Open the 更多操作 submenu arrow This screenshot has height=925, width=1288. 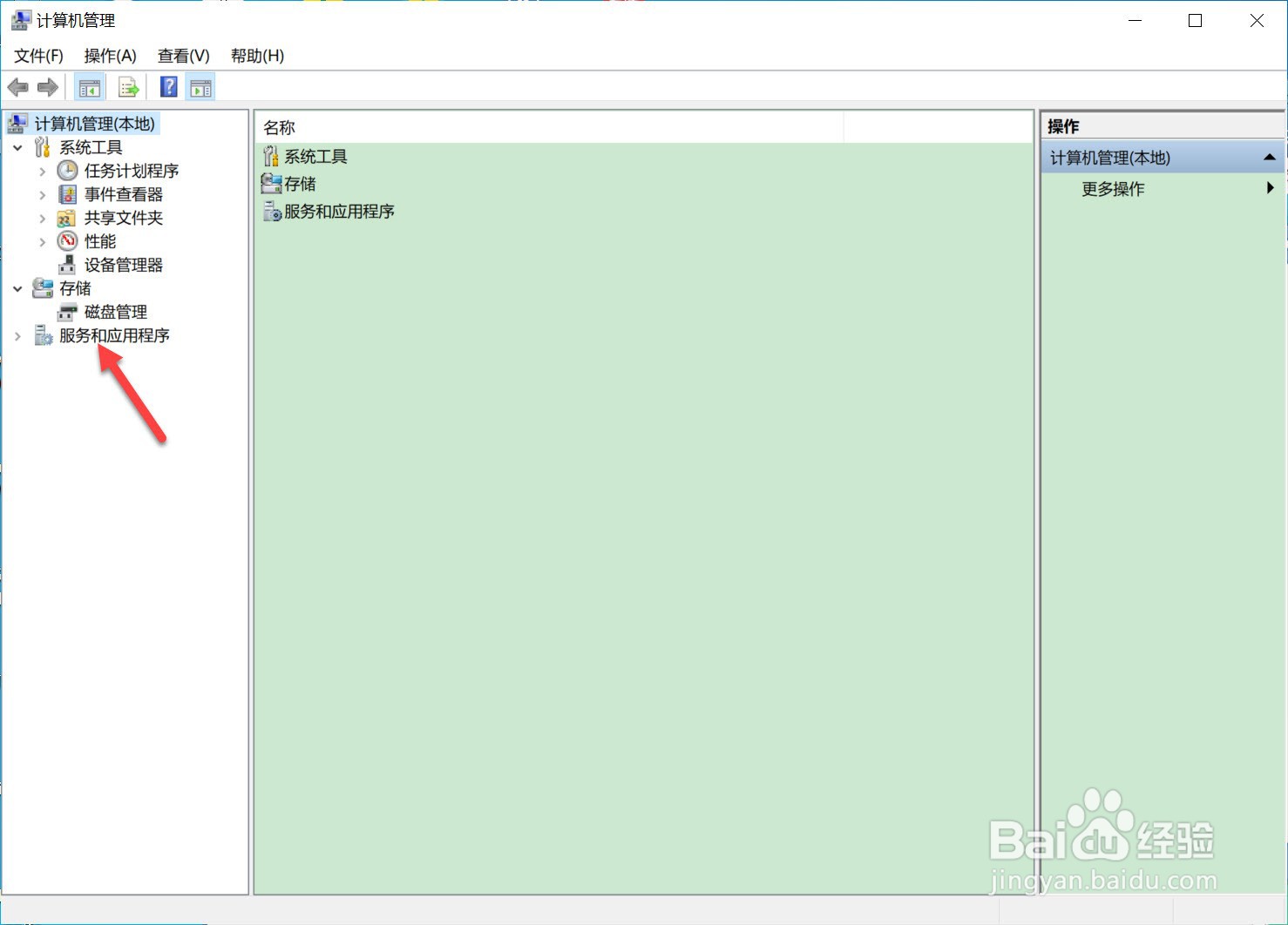click(x=1271, y=188)
